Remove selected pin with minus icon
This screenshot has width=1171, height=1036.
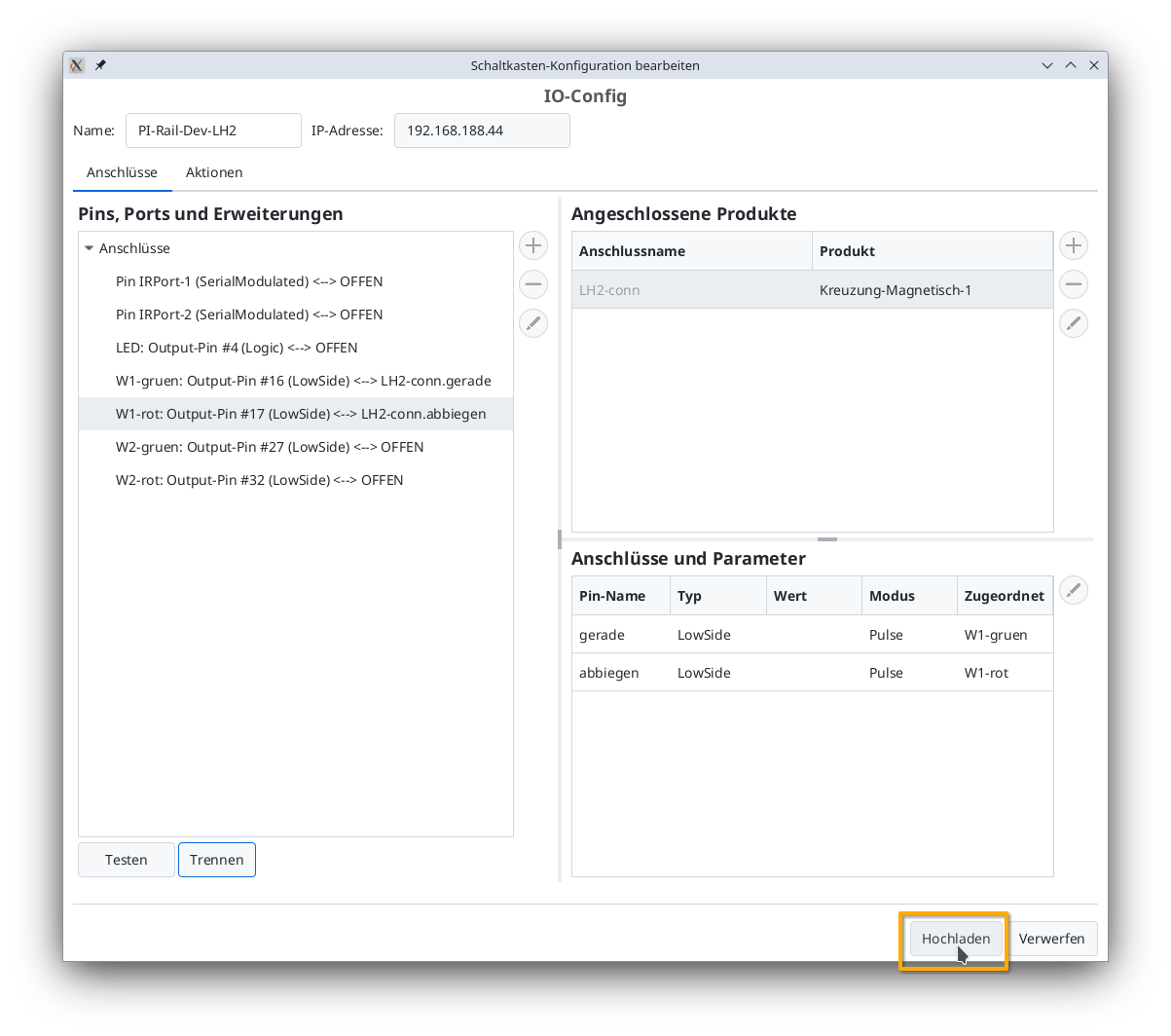532,284
